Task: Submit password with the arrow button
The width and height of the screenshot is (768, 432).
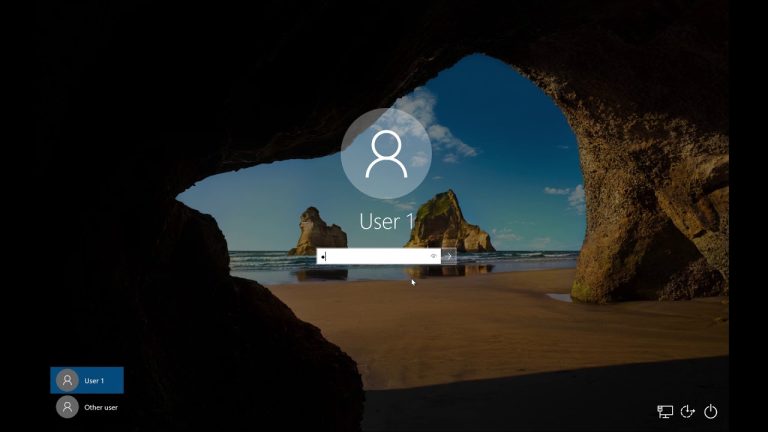Action: pos(449,256)
